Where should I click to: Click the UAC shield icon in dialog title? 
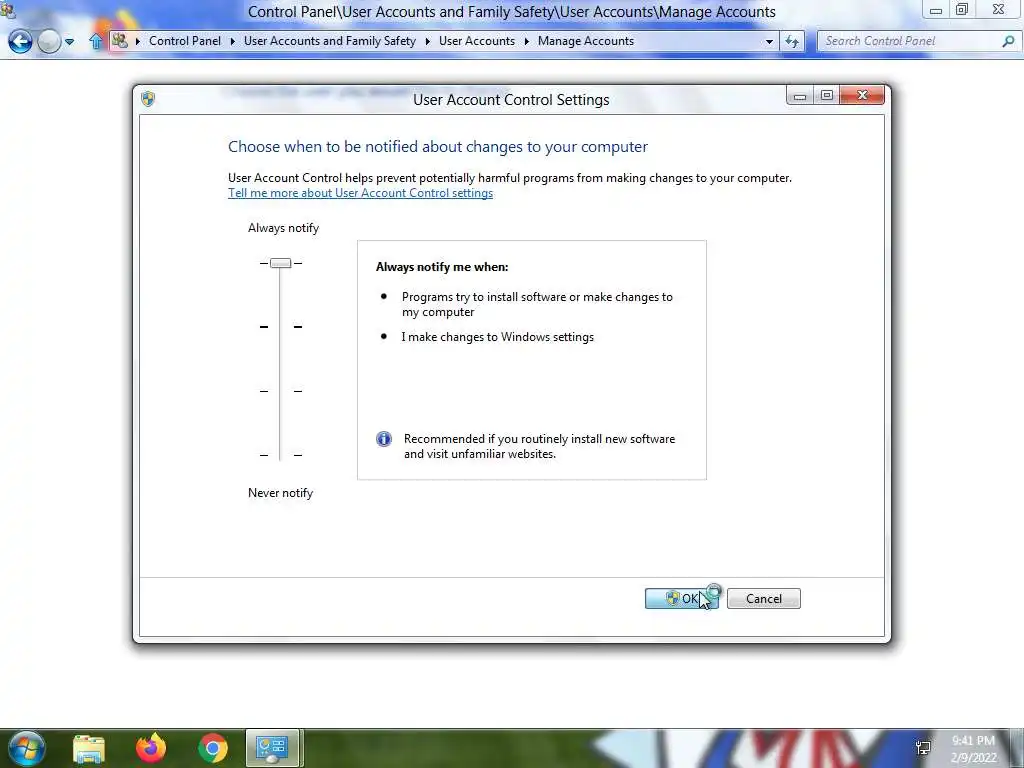[x=148, y=99]
